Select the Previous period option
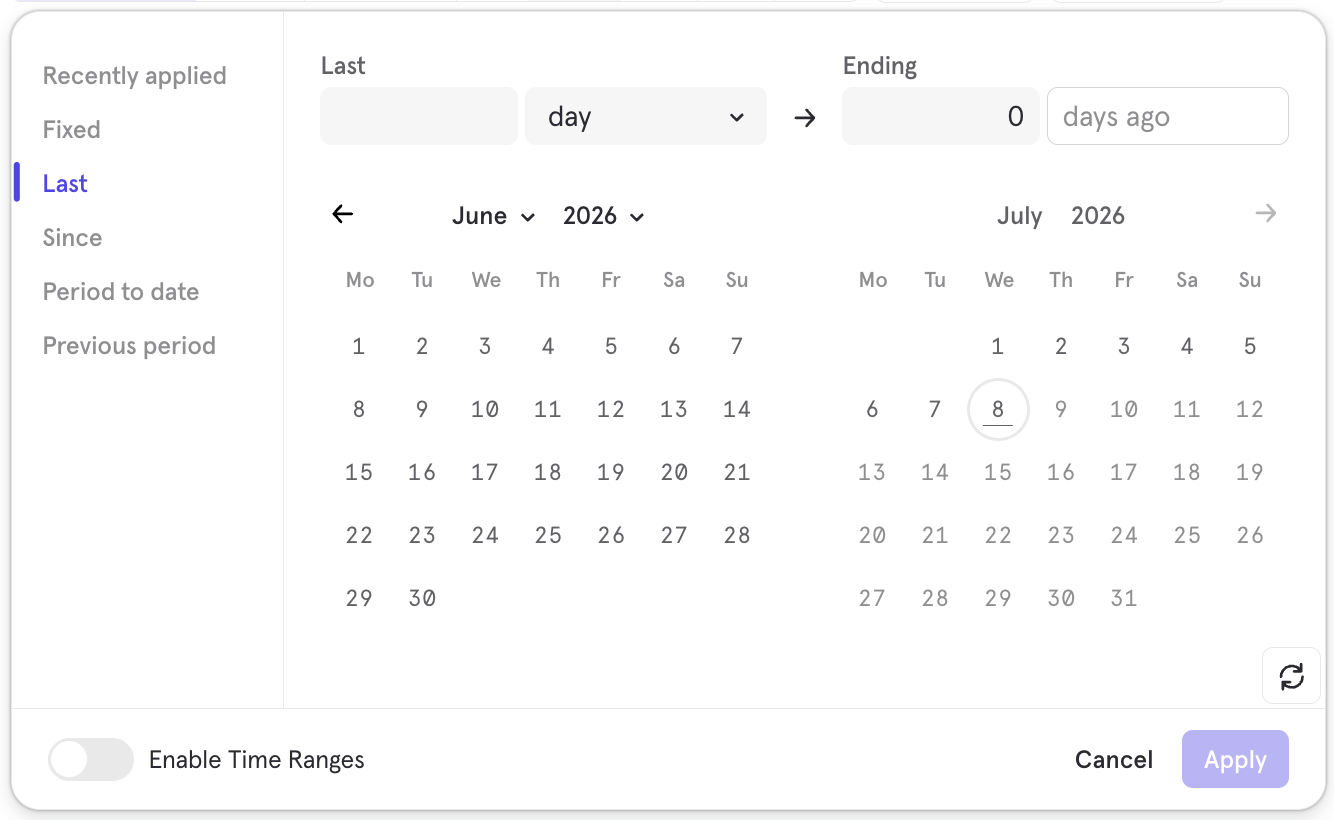Image resolution: width=1334 pixels, height=820 pixels. tap(129, 346)
